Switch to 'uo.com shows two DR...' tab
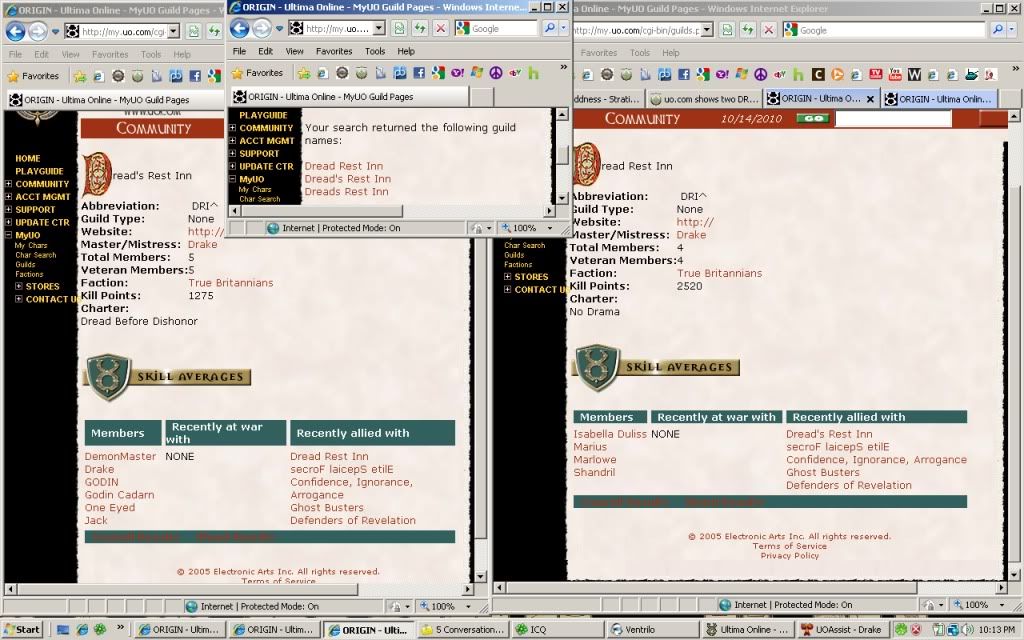Viewport: 1024px width, 640px height. pos(705,99)
